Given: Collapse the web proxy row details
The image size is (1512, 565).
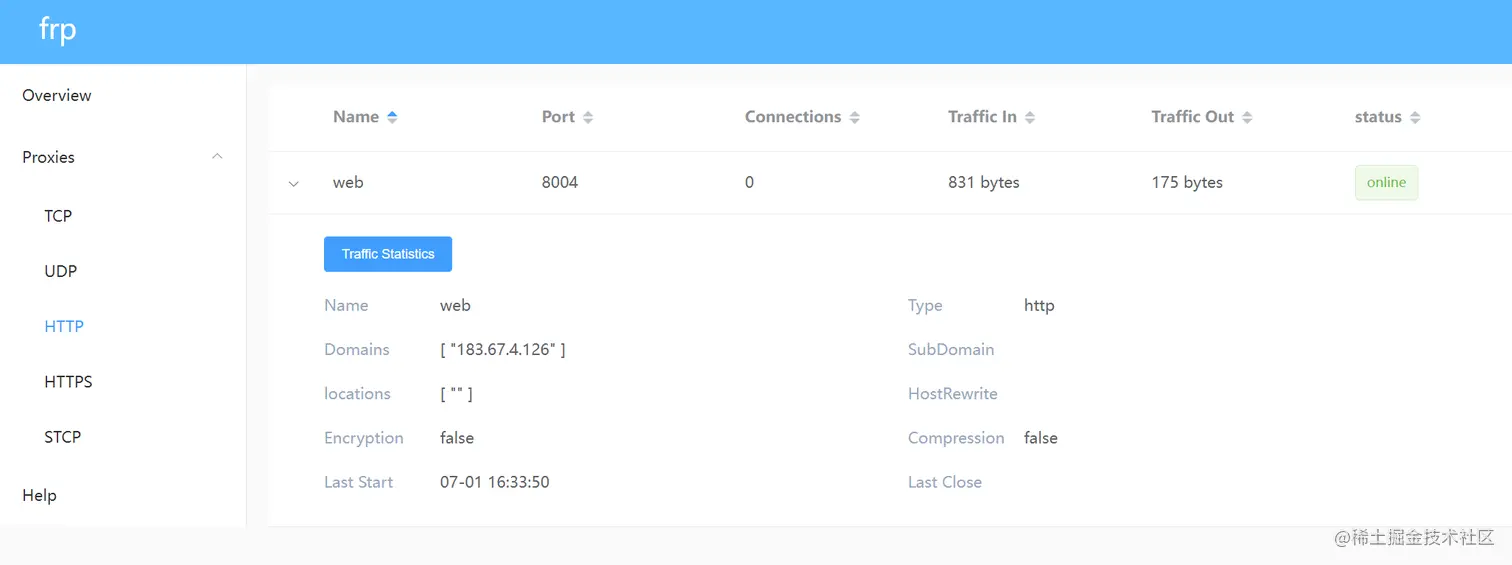Looking at the screenshot, I should coord(294,184).
